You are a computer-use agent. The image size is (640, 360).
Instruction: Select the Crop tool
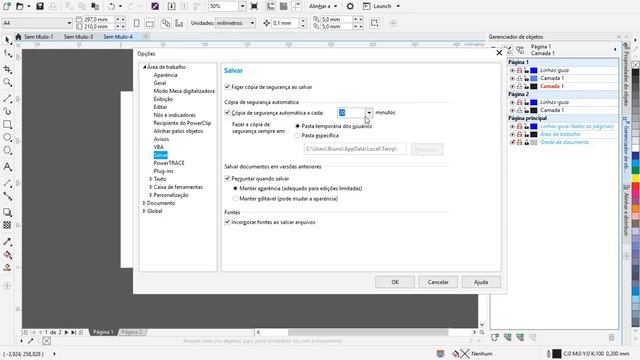click(x=7, y=69)
